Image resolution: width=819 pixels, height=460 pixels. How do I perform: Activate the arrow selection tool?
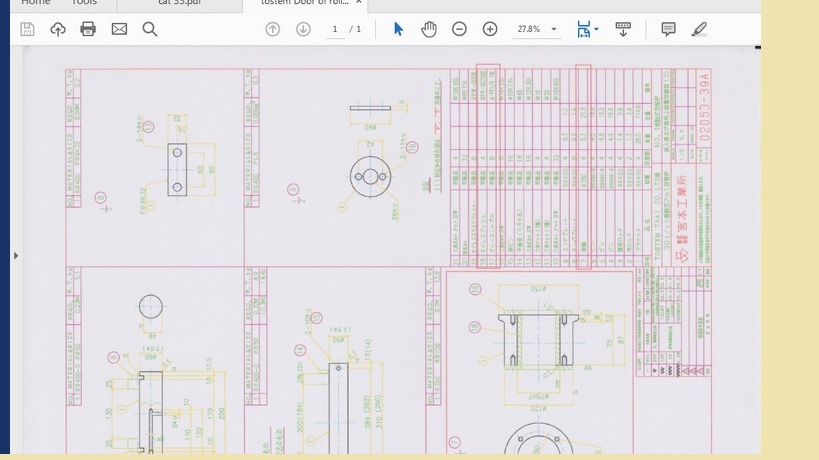[398, 29]
